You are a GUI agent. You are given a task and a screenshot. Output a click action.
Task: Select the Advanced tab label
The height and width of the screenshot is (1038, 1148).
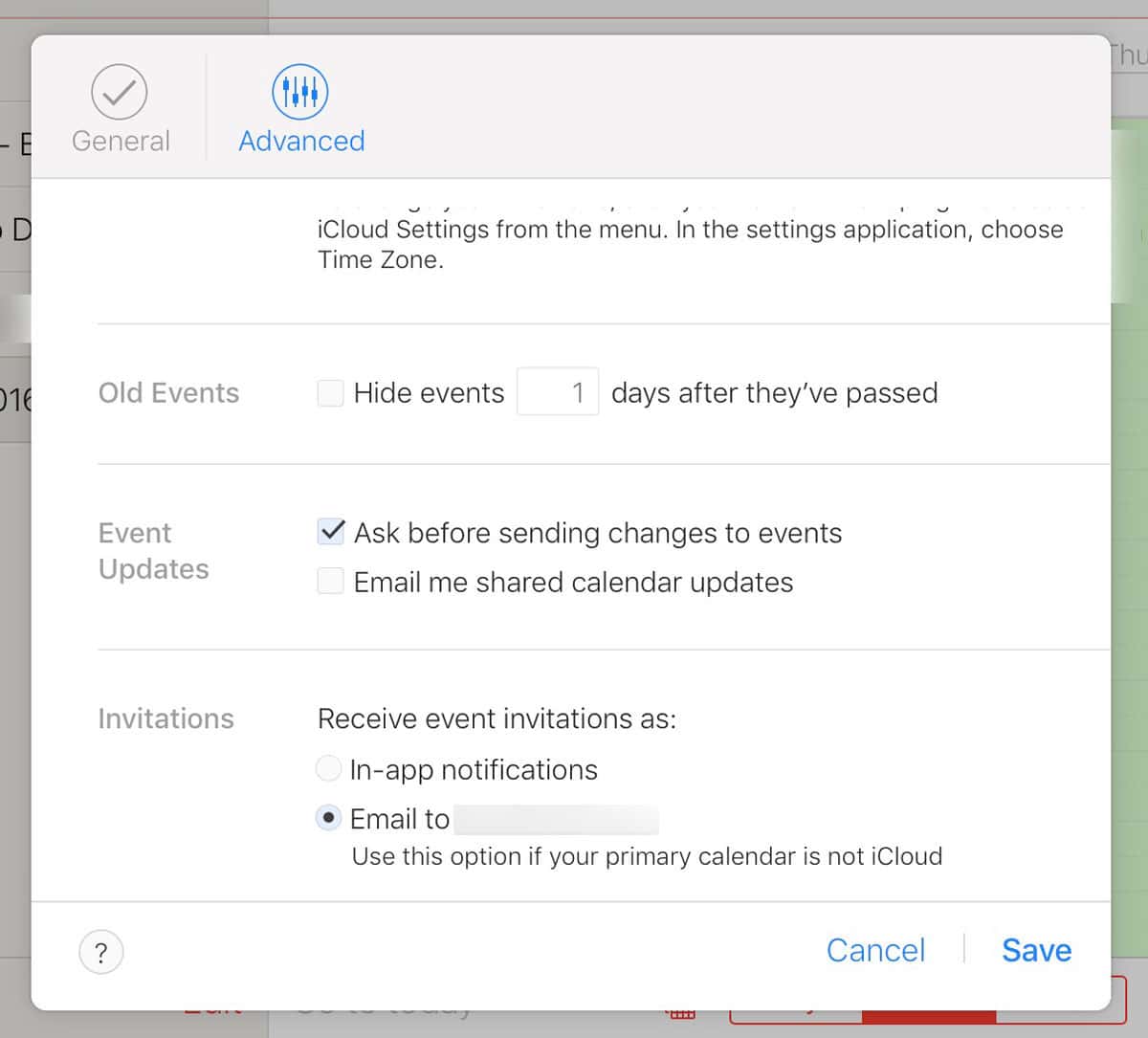click(x=301, y=141)
